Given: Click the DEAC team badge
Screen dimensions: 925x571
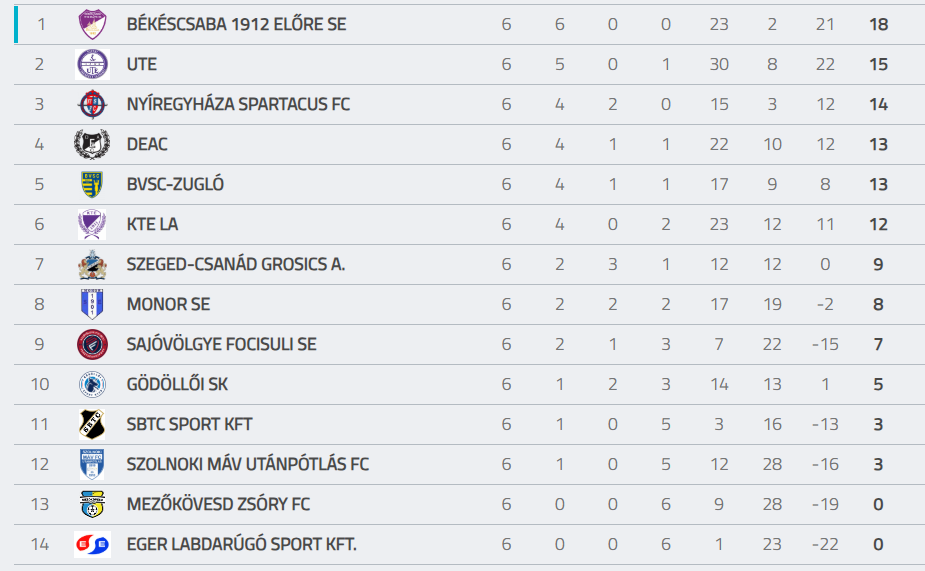Looking at the screenshot, I should pyautogui.click(x=92, y=144).
